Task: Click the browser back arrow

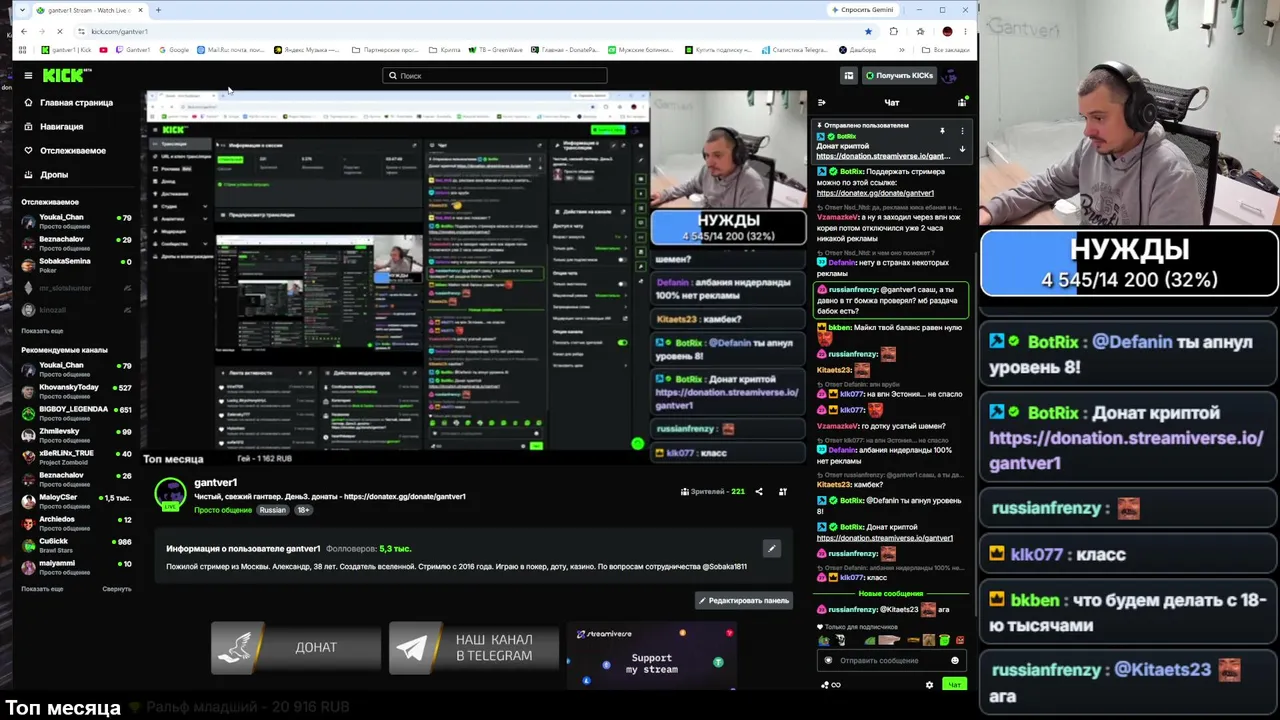Action: (x=23, y=31)
